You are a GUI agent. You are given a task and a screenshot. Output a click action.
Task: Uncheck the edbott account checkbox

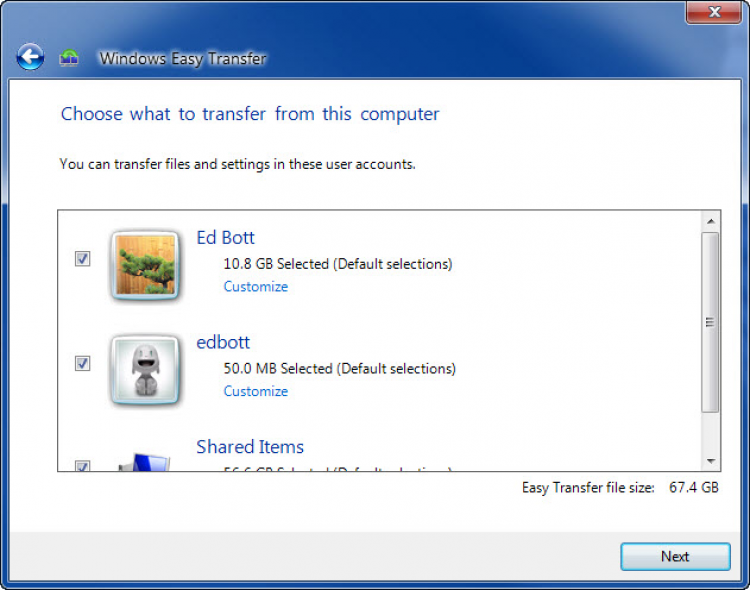point(83,364)
